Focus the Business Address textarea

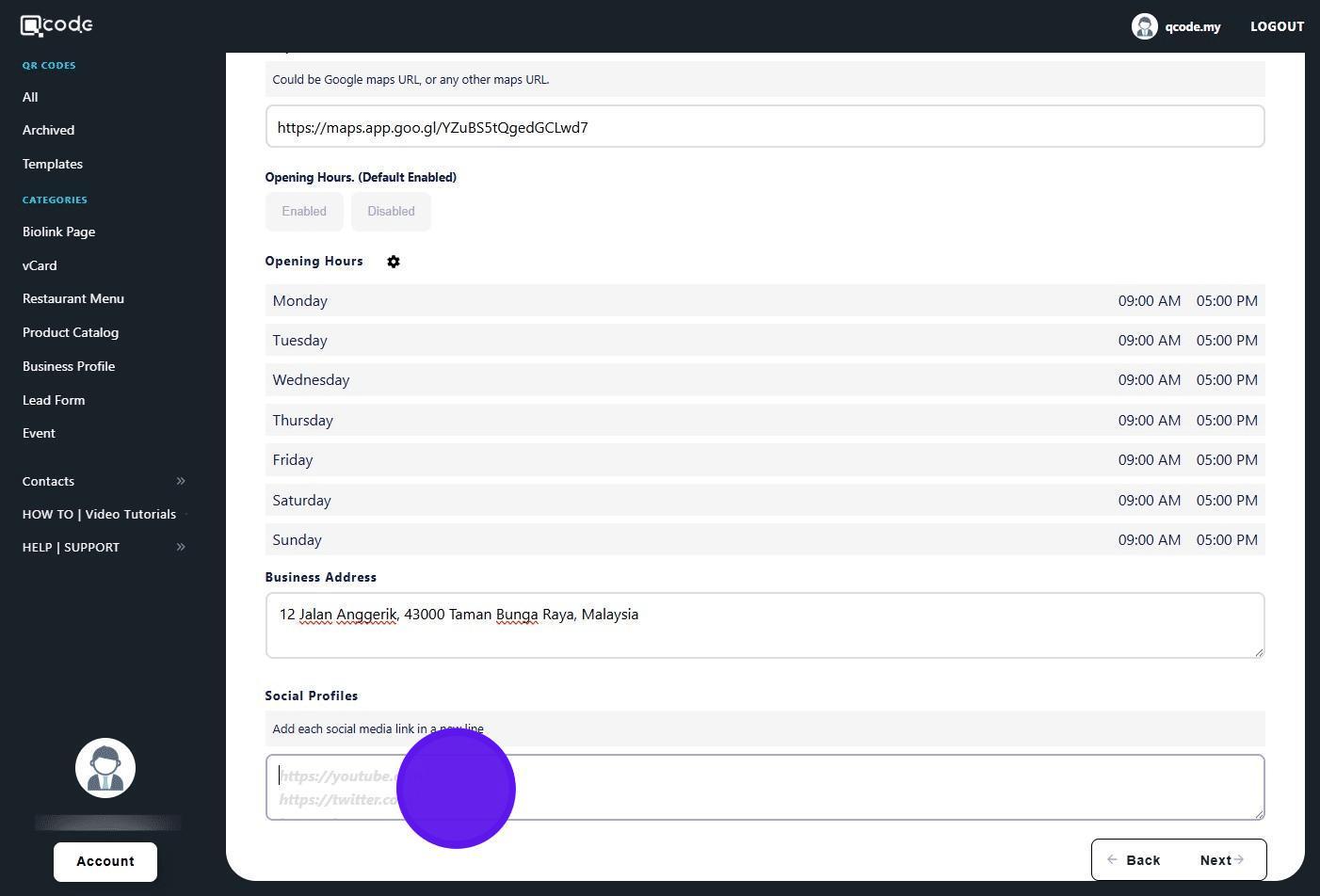click(765, 625)
